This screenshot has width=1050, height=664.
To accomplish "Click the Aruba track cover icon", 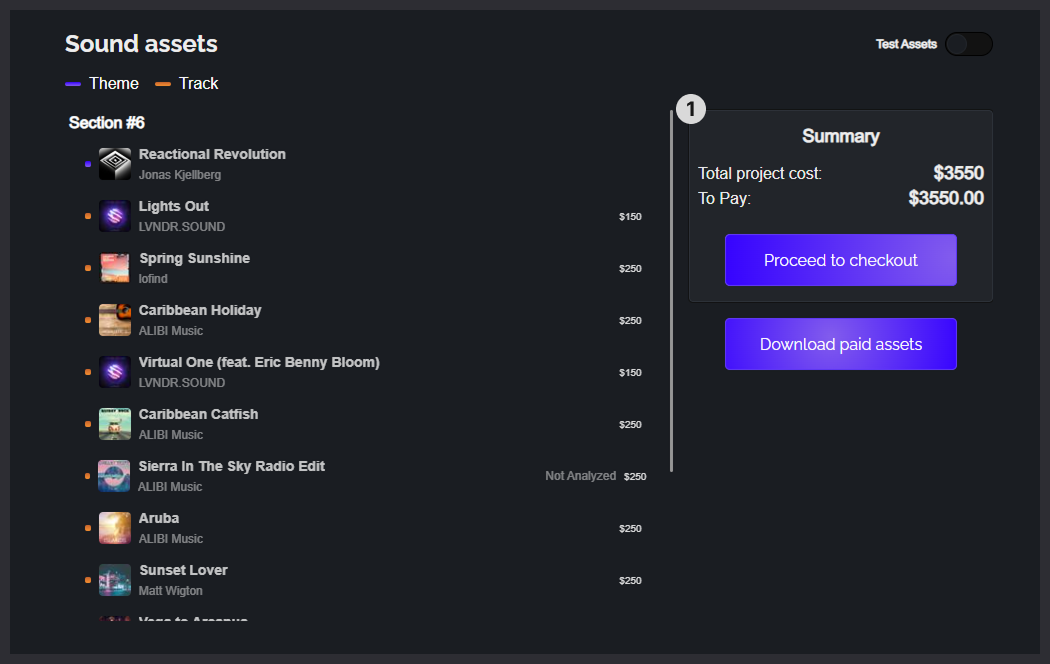I will point(115,528).
